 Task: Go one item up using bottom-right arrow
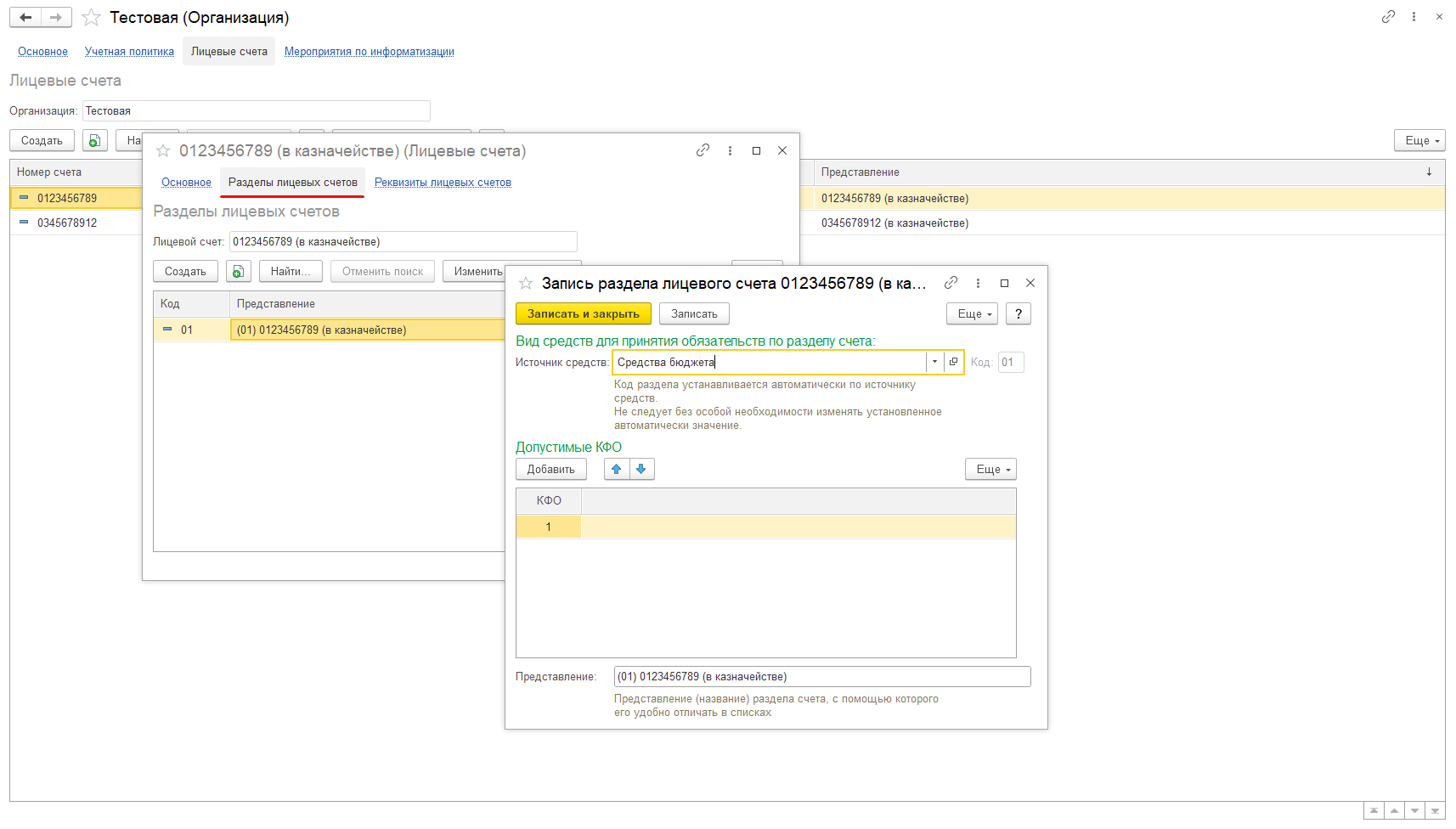[x=1394, y=810]
